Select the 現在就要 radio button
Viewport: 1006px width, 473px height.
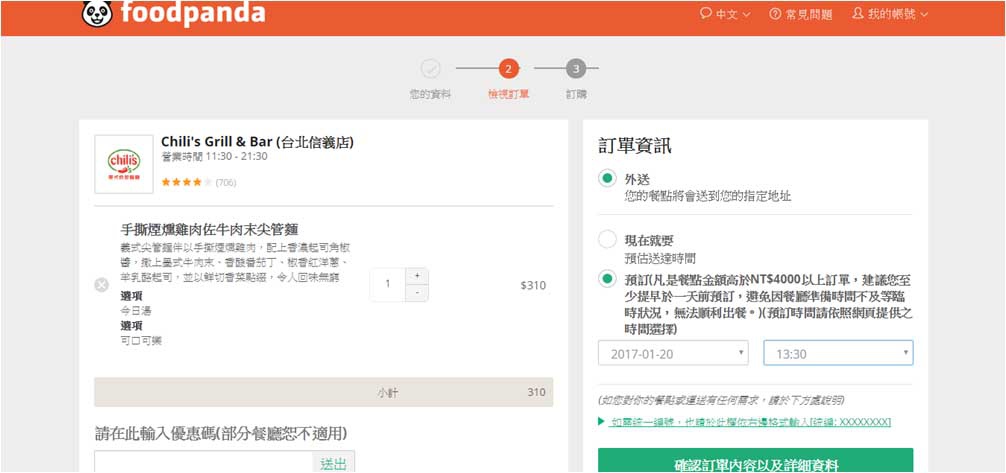pos(607,240)
